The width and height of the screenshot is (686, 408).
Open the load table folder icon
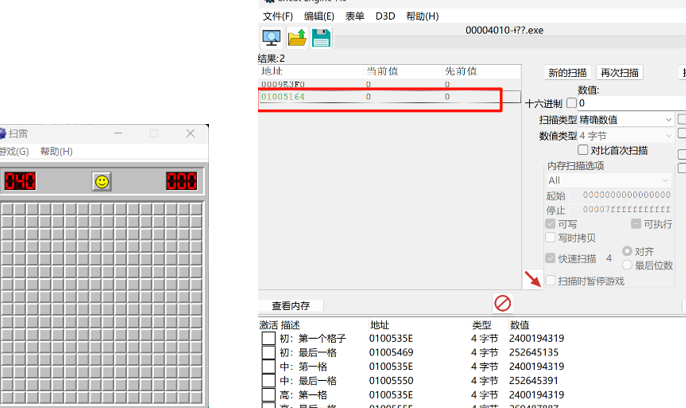click(x=297, y=38)
